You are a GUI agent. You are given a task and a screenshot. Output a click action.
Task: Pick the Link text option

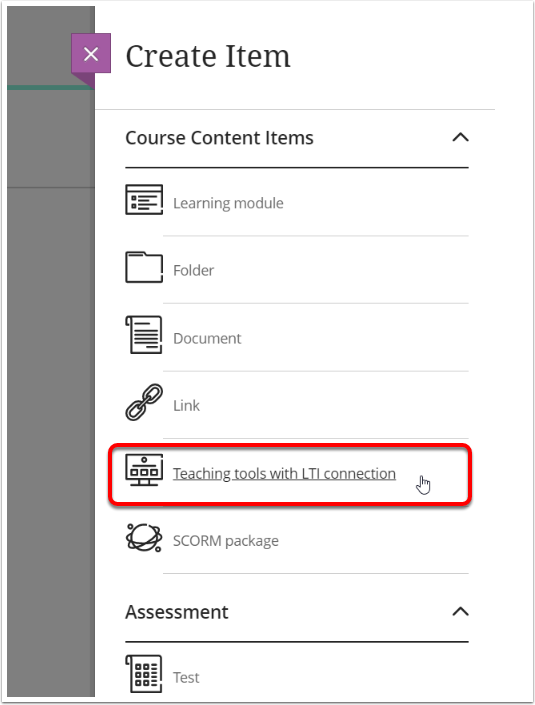pyautogui.click(x=186, y=406)
